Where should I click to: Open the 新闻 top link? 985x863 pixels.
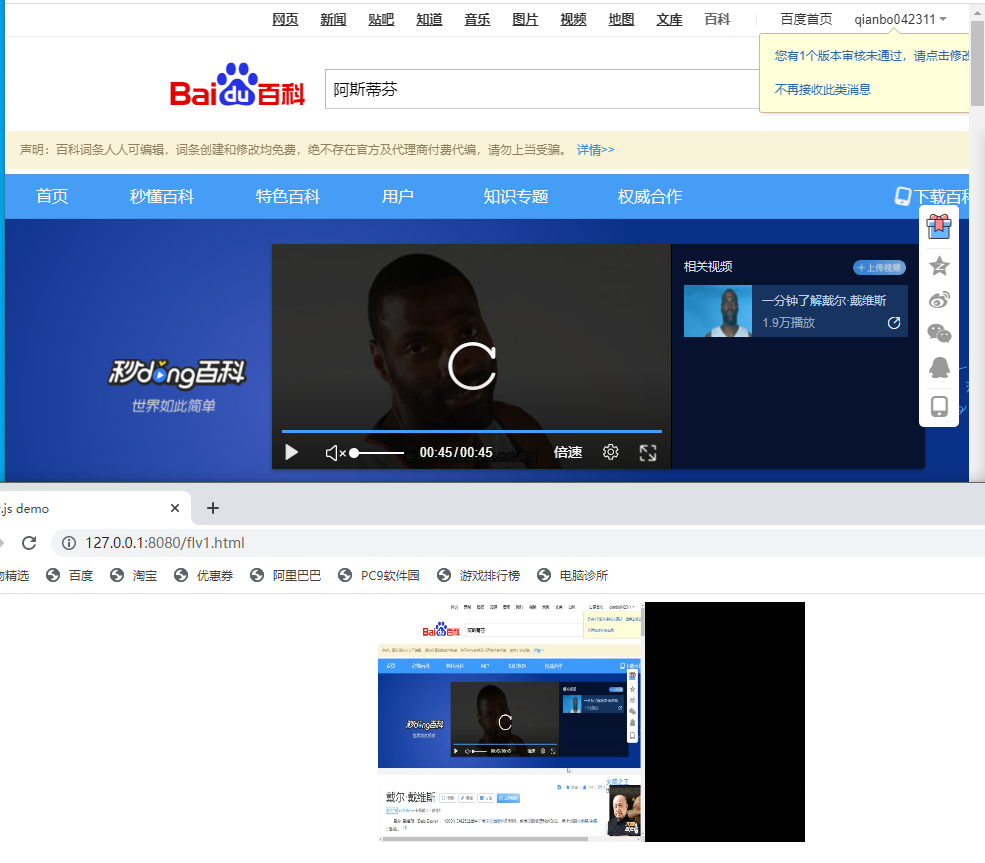point(333,19)
